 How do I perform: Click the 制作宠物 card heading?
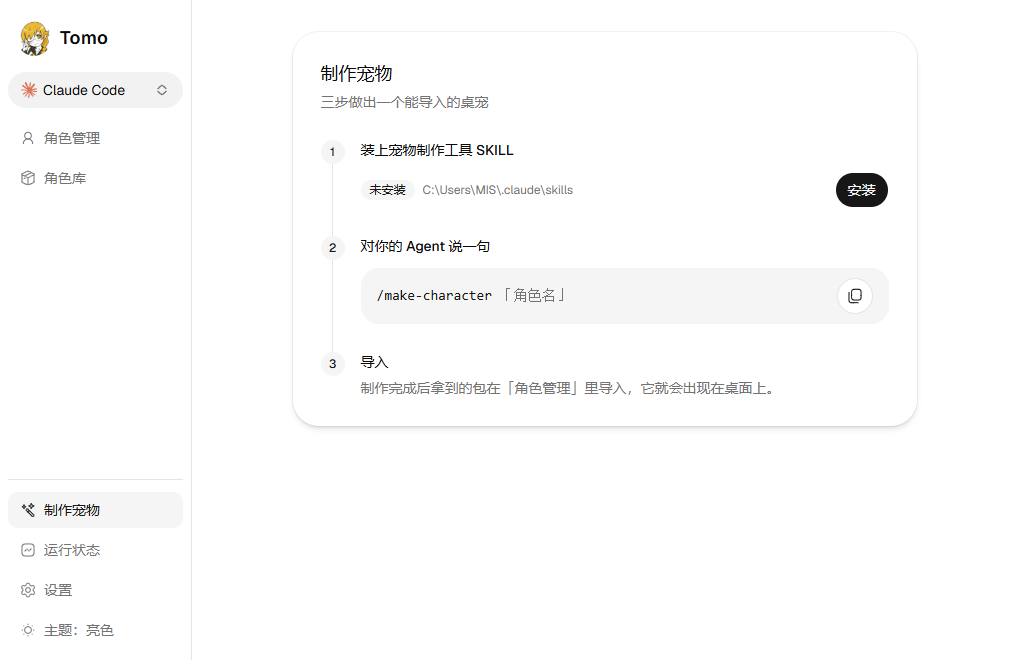pyautogui.click(x=356, y=73)
